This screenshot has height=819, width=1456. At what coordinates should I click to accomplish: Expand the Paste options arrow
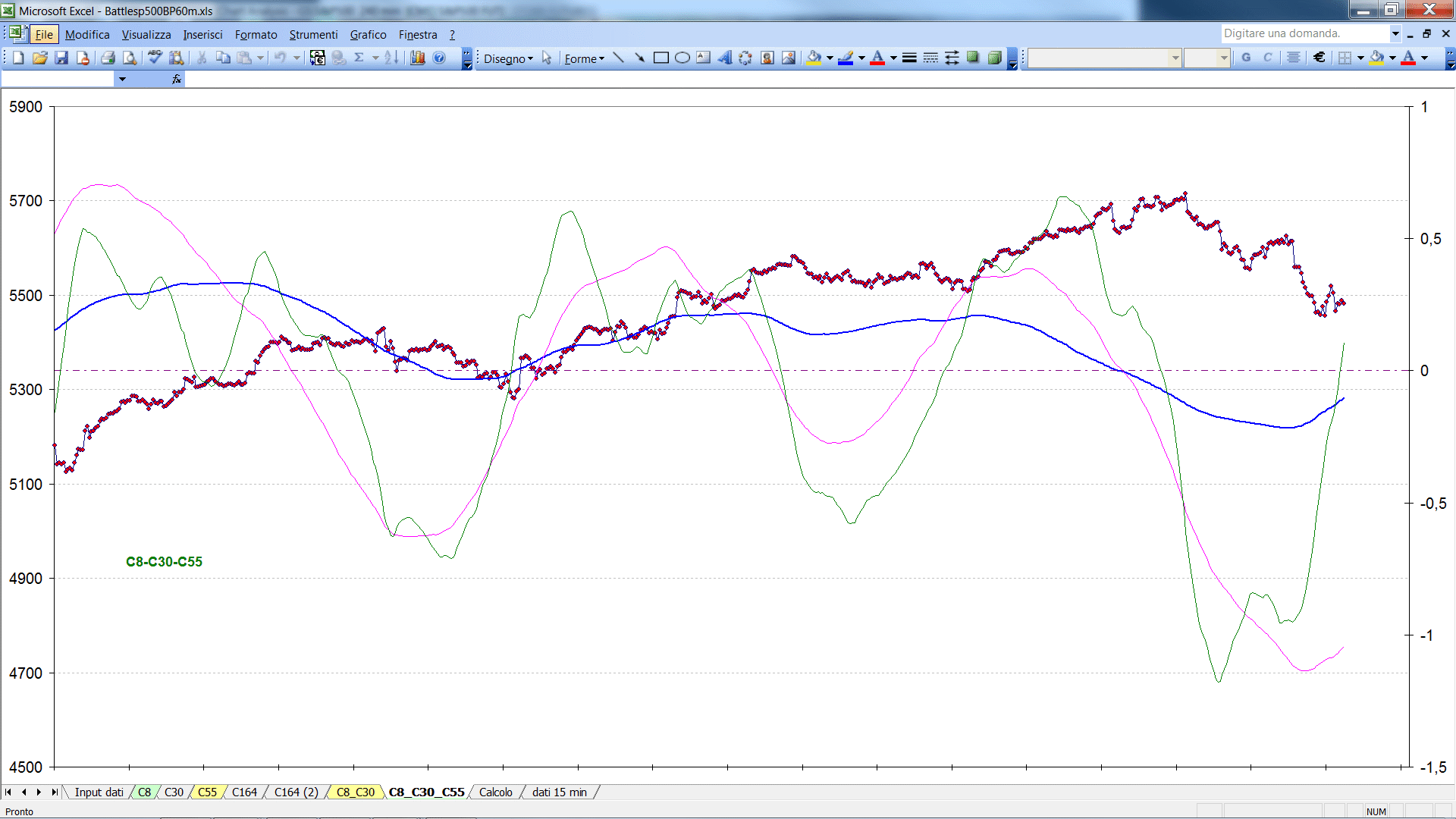coord(260,58)
